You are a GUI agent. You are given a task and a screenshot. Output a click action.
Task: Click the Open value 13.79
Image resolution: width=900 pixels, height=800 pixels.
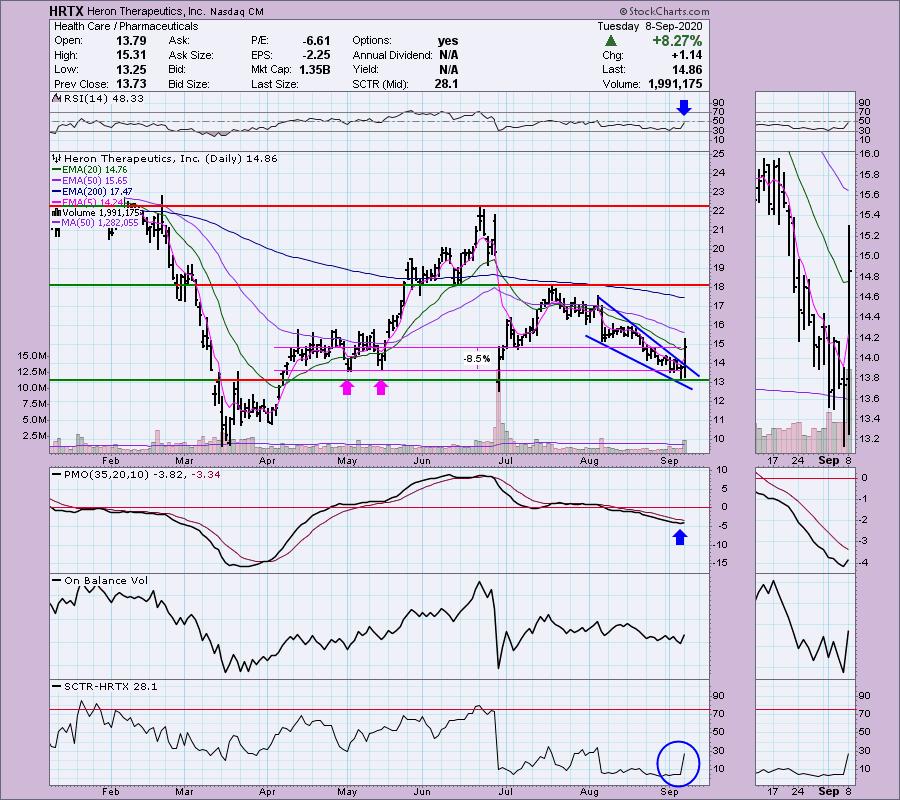131,41
